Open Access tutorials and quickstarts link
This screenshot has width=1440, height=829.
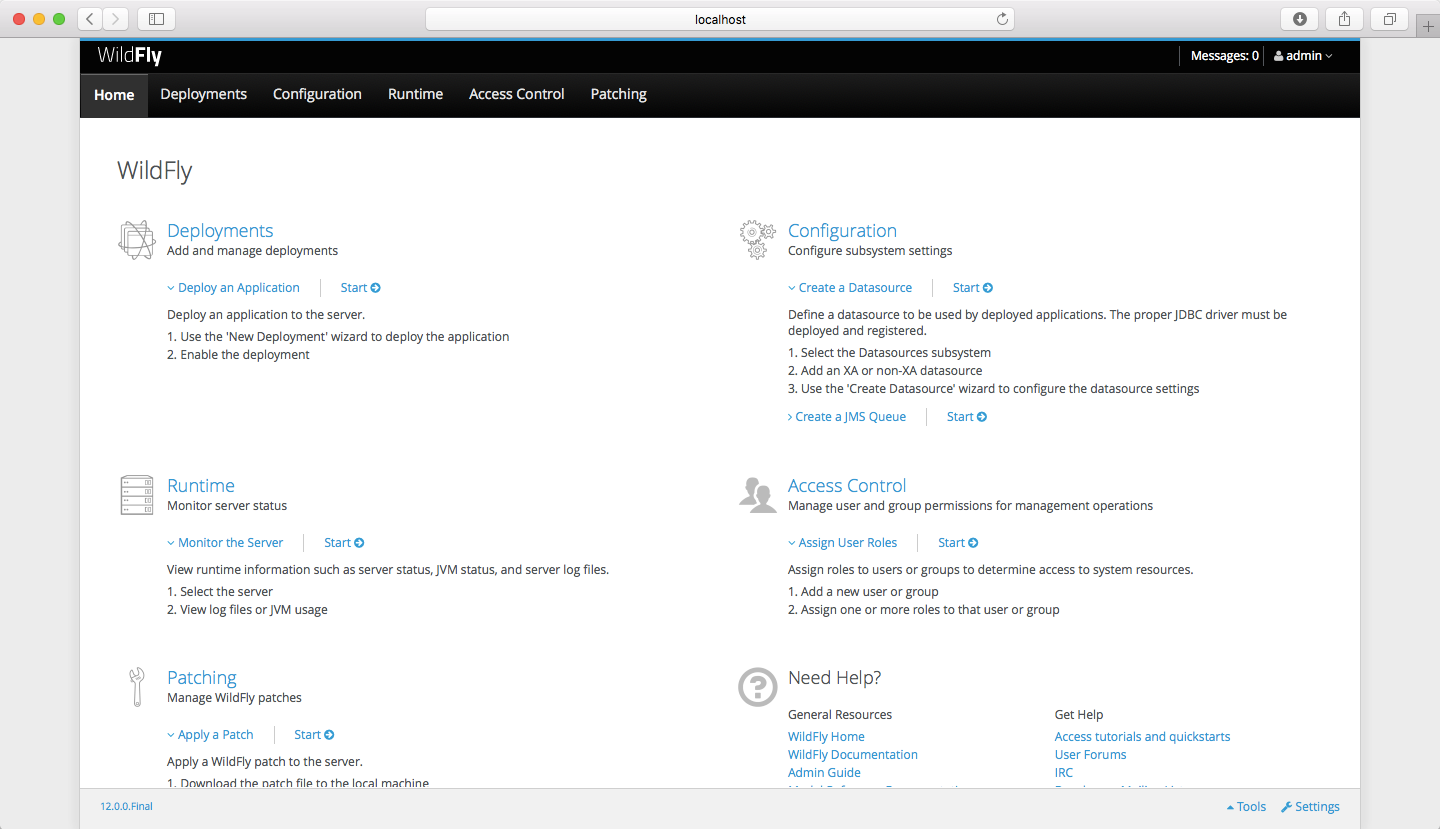[x=1142, y=737]
